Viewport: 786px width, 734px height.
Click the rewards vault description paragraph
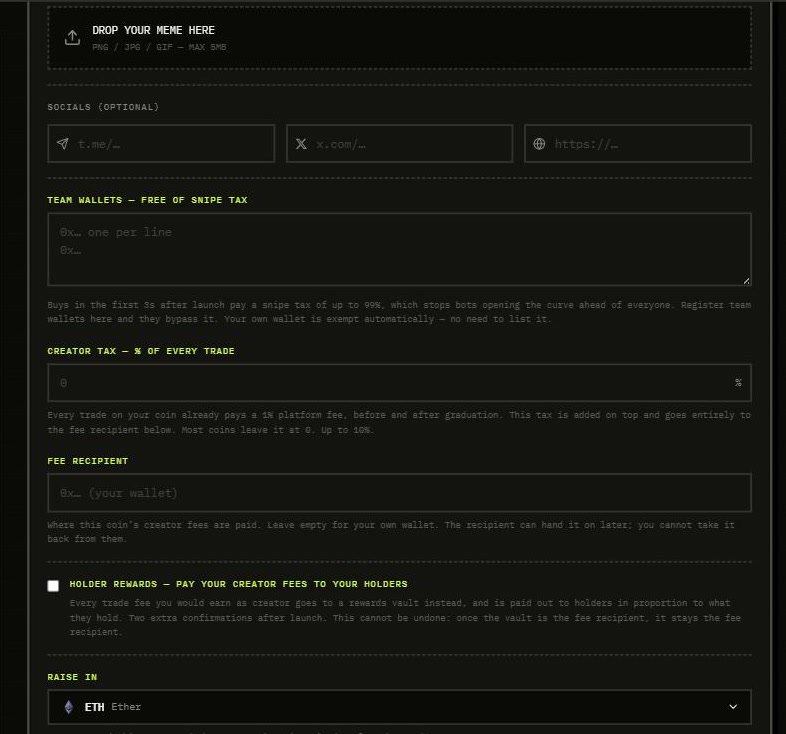(405, 617)
